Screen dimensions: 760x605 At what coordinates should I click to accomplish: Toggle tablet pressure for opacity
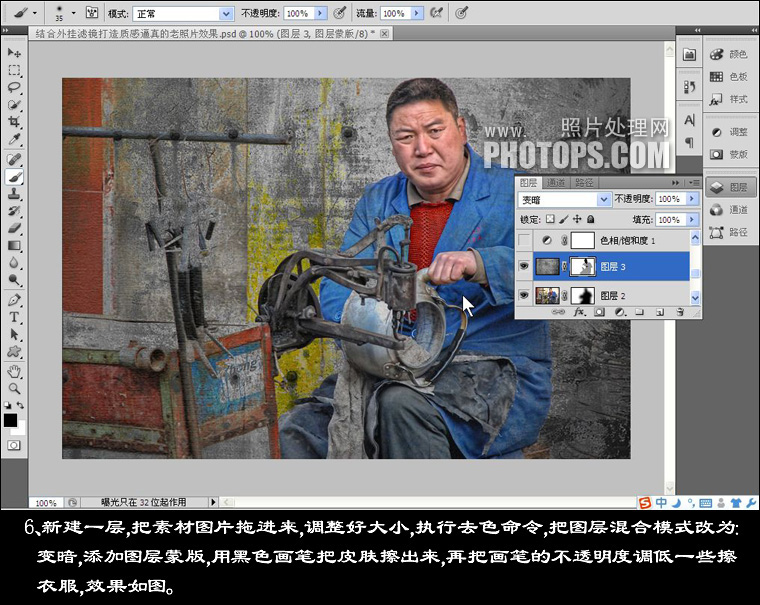coord(340,13)
